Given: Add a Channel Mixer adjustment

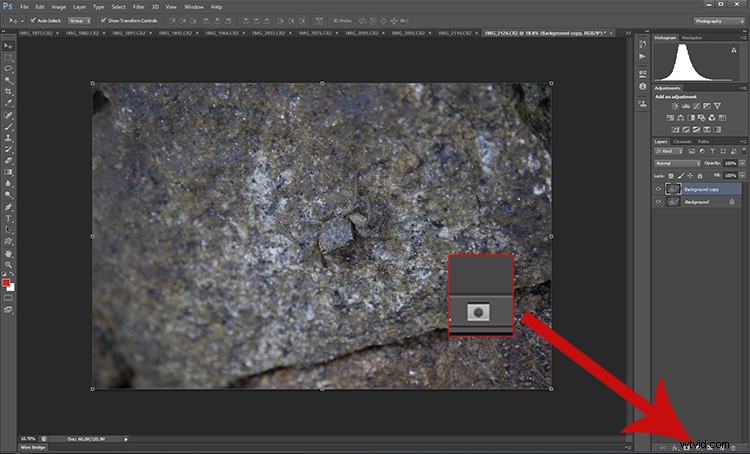Looking at the screenshot, I should click(x=712, y=118).
